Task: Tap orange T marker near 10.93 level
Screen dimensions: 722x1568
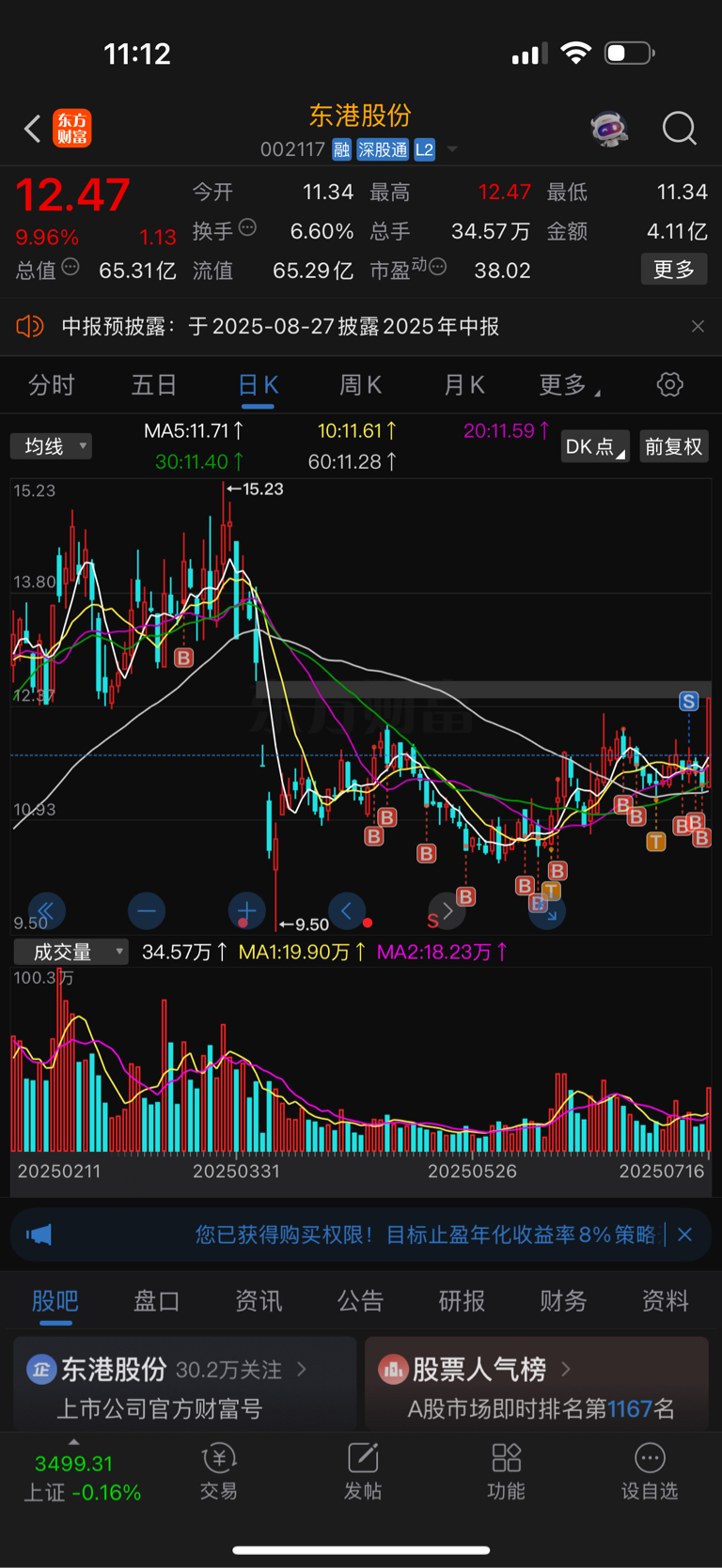Action: [x=656, y=842]
